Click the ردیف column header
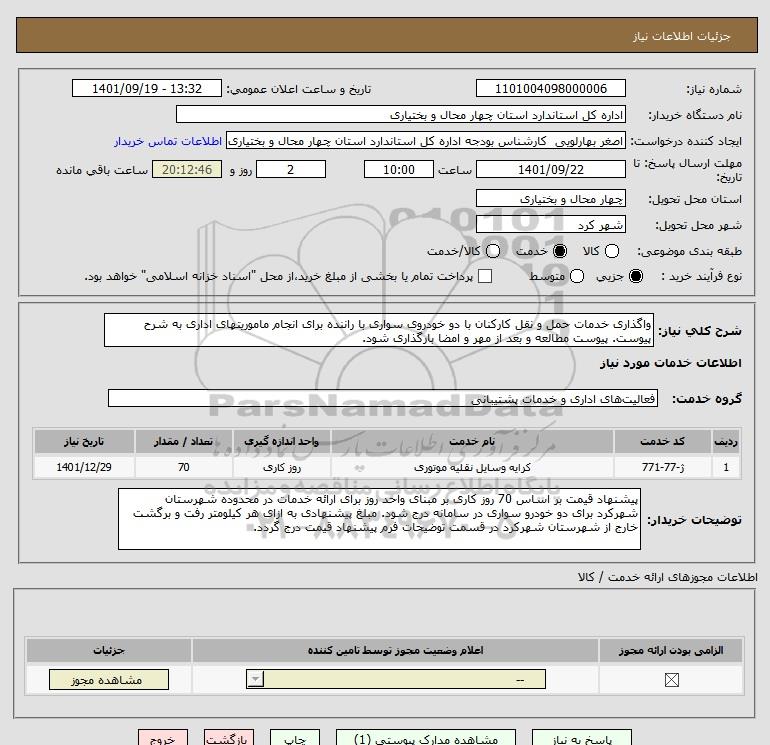This screenshot has width=770, height=745. (726, 441)
